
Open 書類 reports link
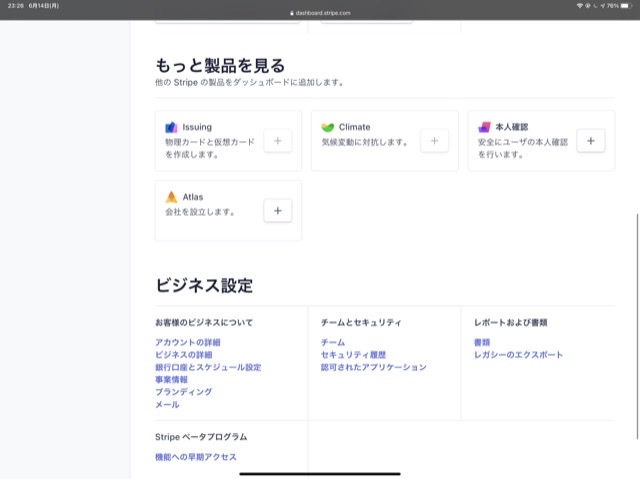[x=482, y=342]
